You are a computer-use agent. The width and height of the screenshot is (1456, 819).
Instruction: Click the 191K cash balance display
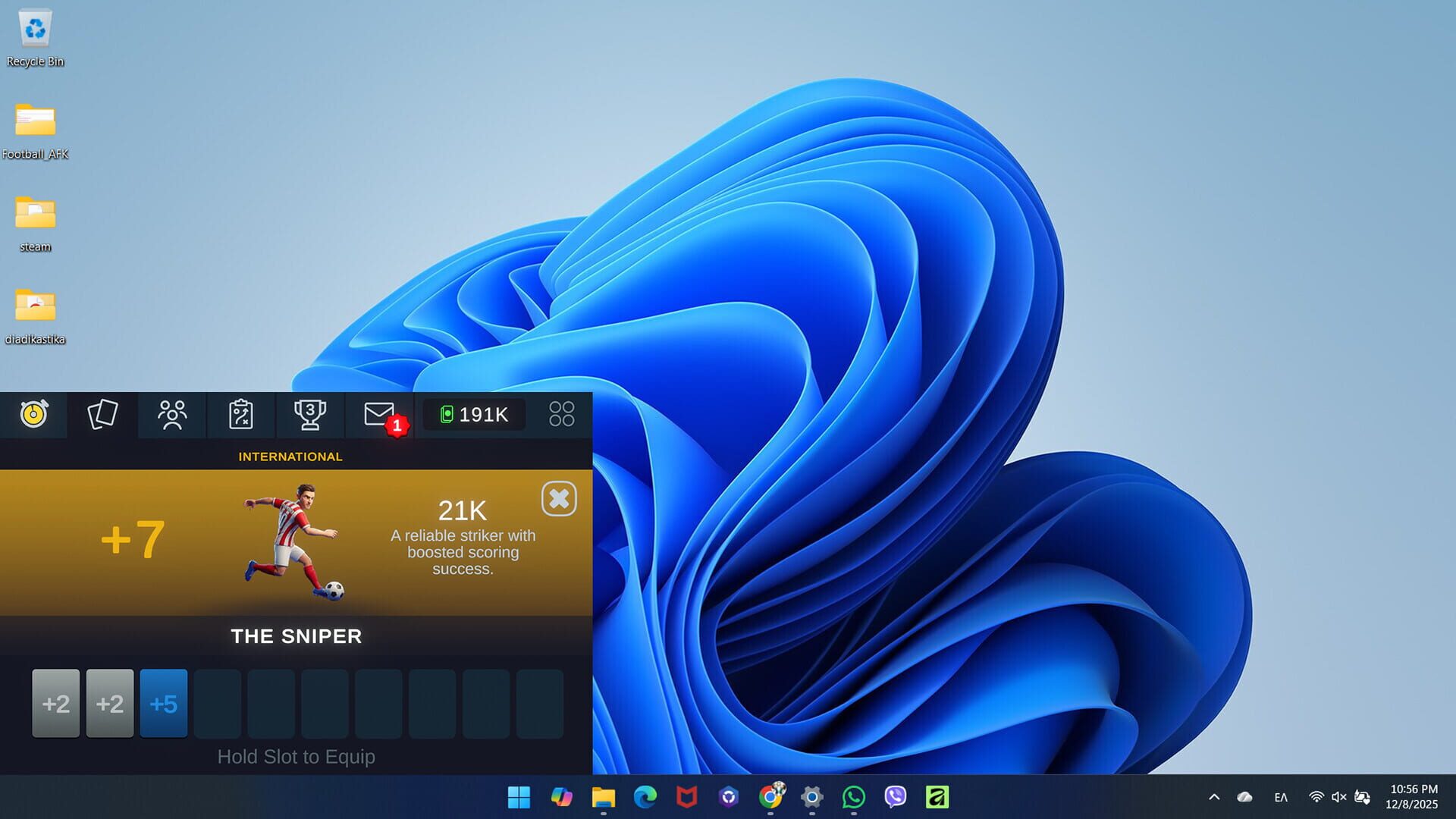point(473,414)
